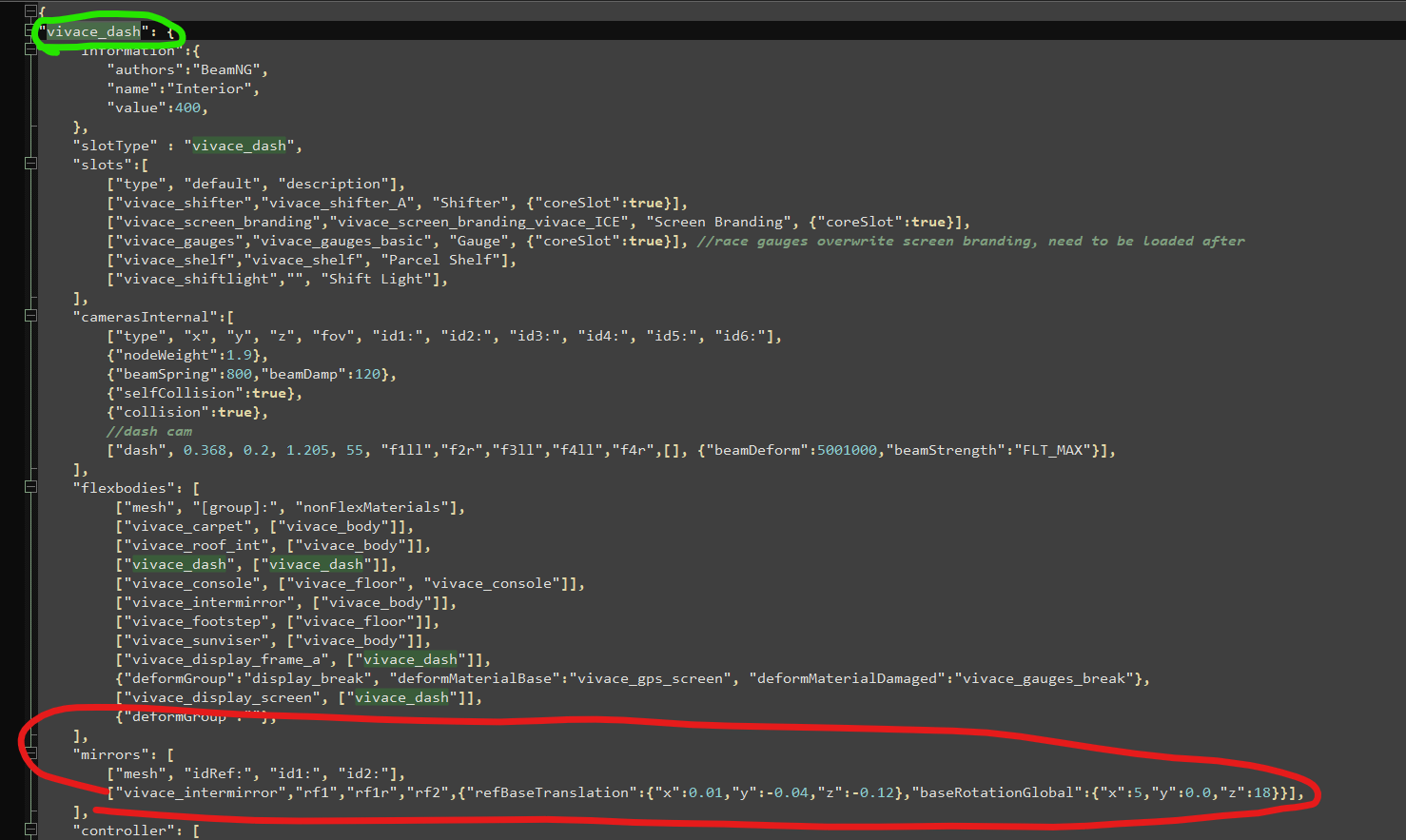
Task: Click the "selfCollision" key
Action: (179, 393)
